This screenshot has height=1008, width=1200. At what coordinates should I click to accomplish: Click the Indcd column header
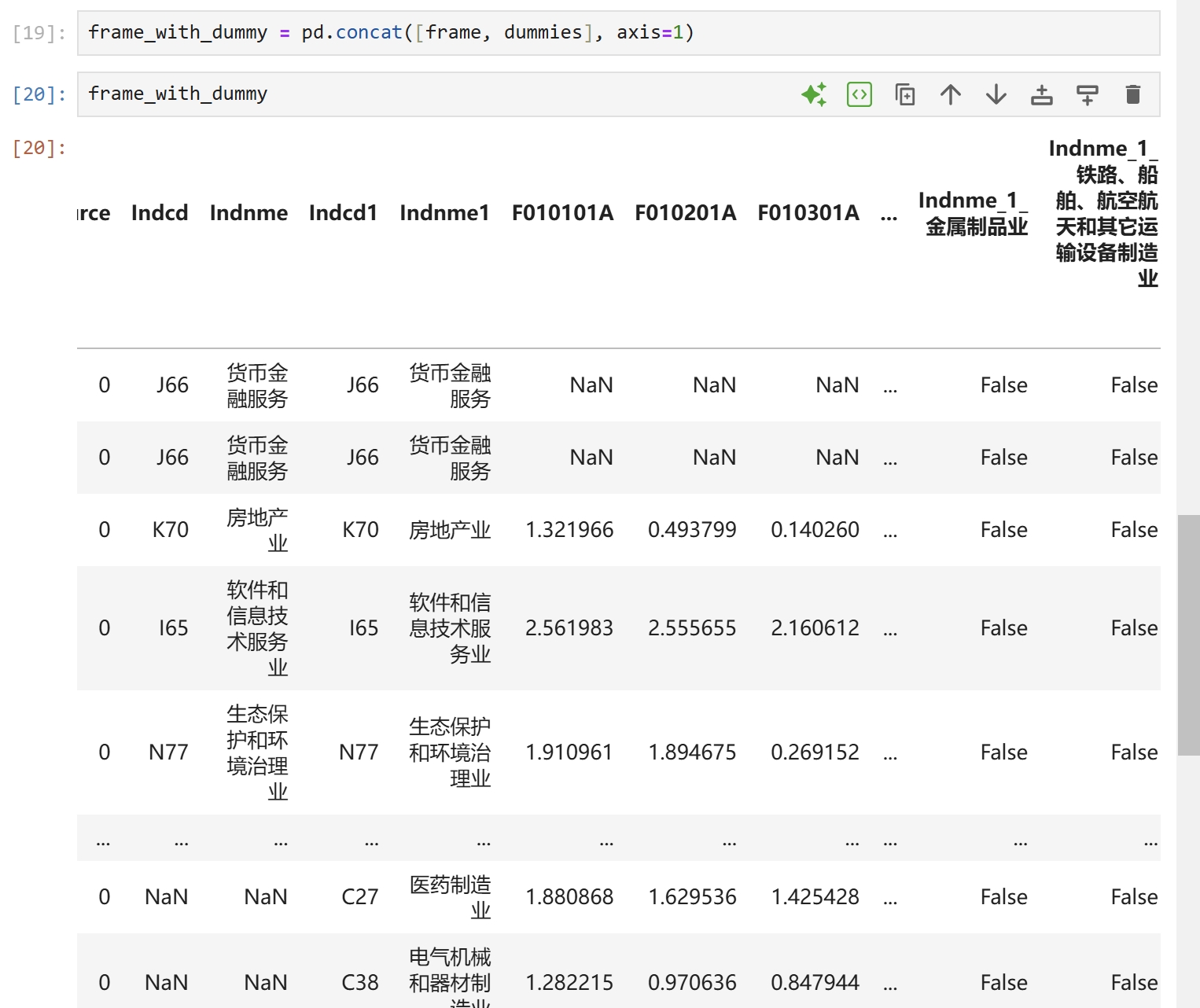160,213
